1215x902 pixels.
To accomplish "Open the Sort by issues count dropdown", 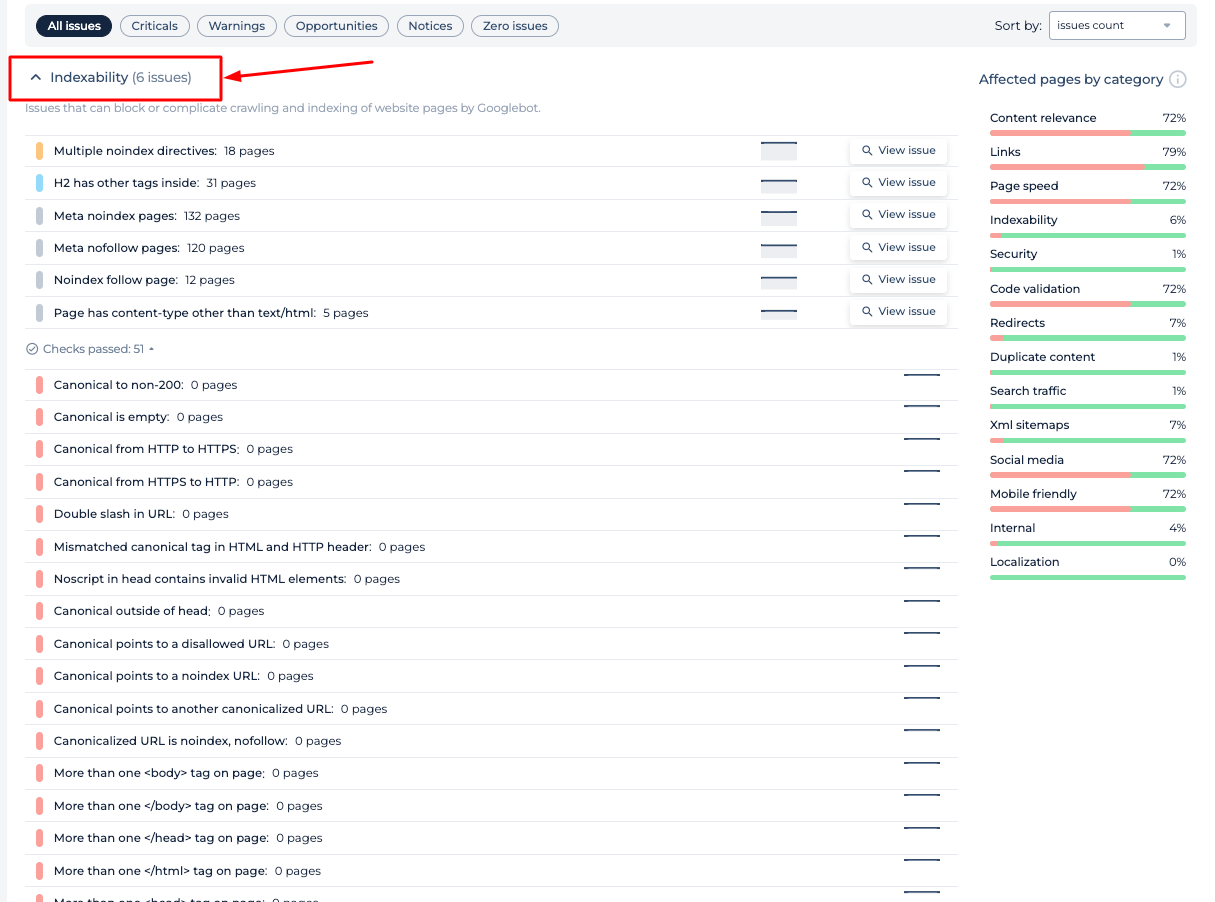I will pyautogui.click(x=1117, y=26).
